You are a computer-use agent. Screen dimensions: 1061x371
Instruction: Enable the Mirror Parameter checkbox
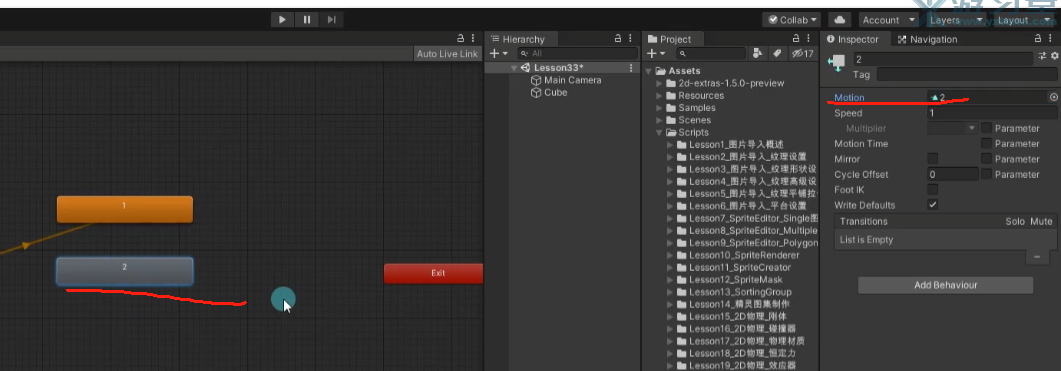coord(987,159)
